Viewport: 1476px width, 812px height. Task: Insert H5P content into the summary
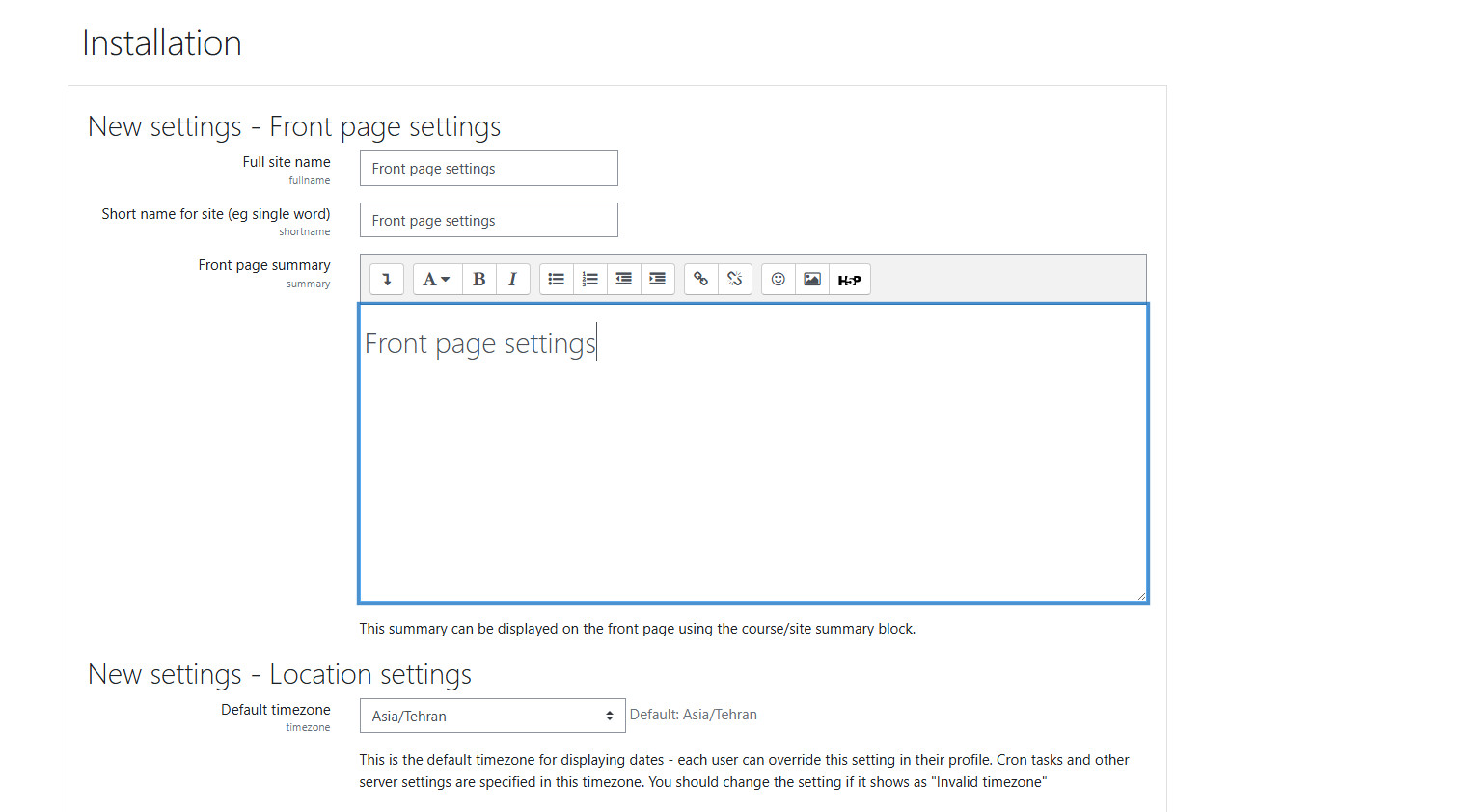pos(849,279)
